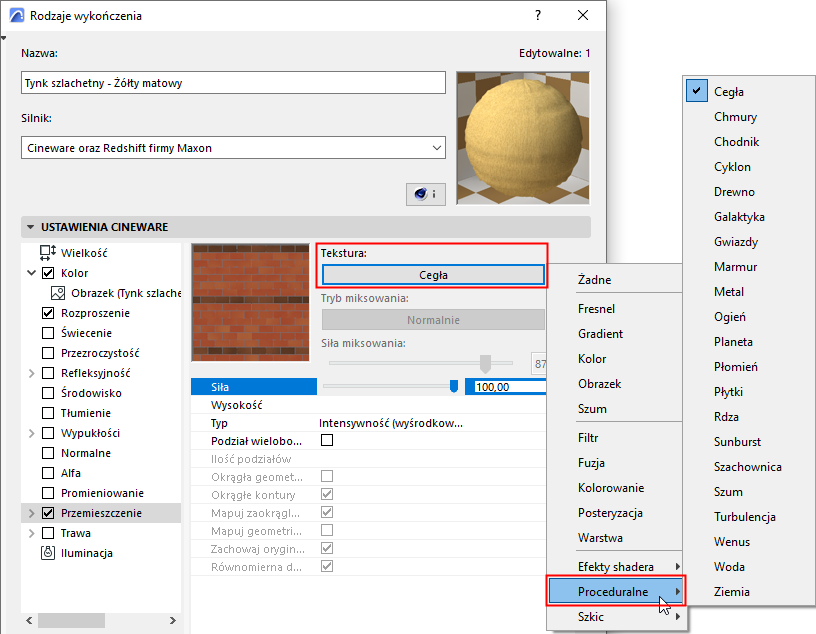Open the Silnik engine dropdown
Image resolution: width=816 pixels, height=634 pixels.
(233, 148)
